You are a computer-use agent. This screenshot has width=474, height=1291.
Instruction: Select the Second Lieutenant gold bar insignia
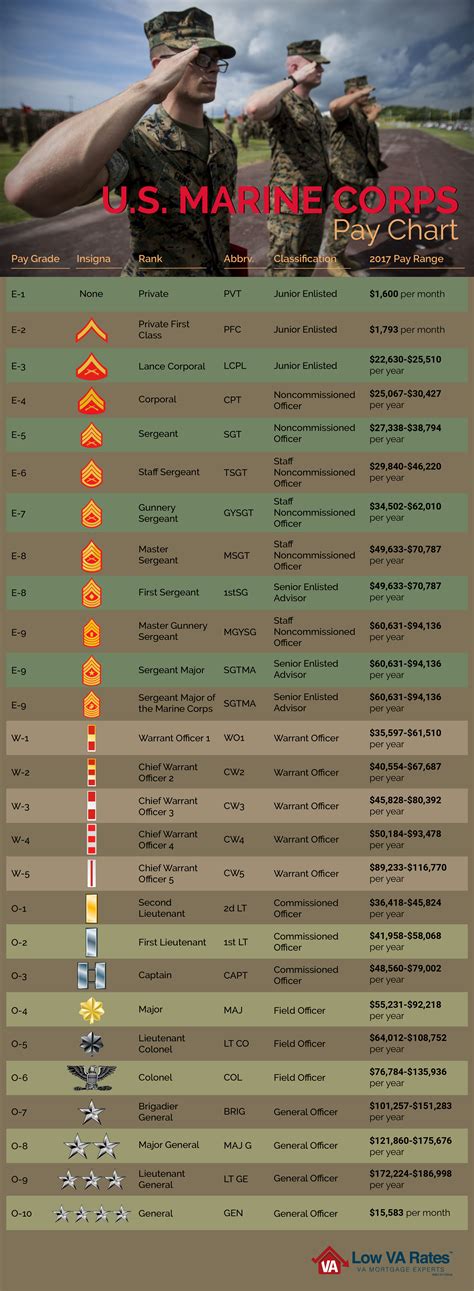coord(91,906)
